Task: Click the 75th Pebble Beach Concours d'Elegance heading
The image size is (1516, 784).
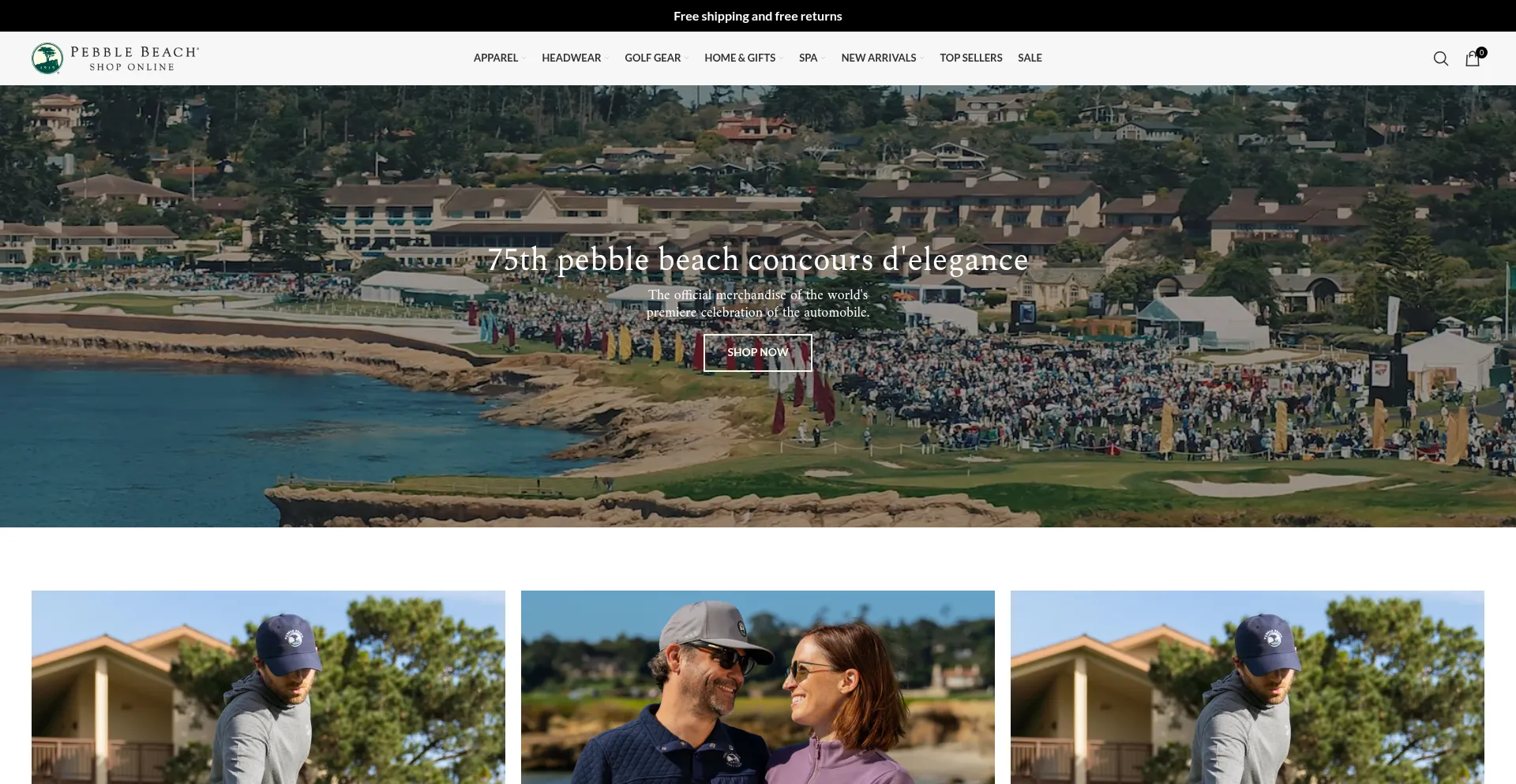Action: pos(758,260)
